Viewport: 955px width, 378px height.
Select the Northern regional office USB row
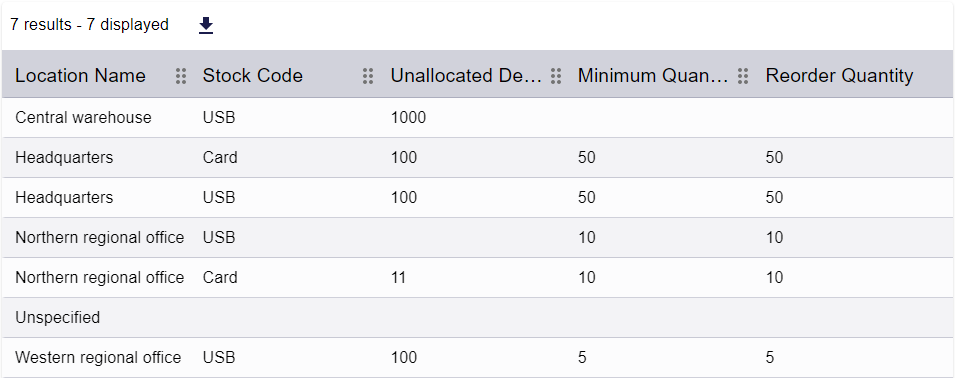[x=478, y=237]
